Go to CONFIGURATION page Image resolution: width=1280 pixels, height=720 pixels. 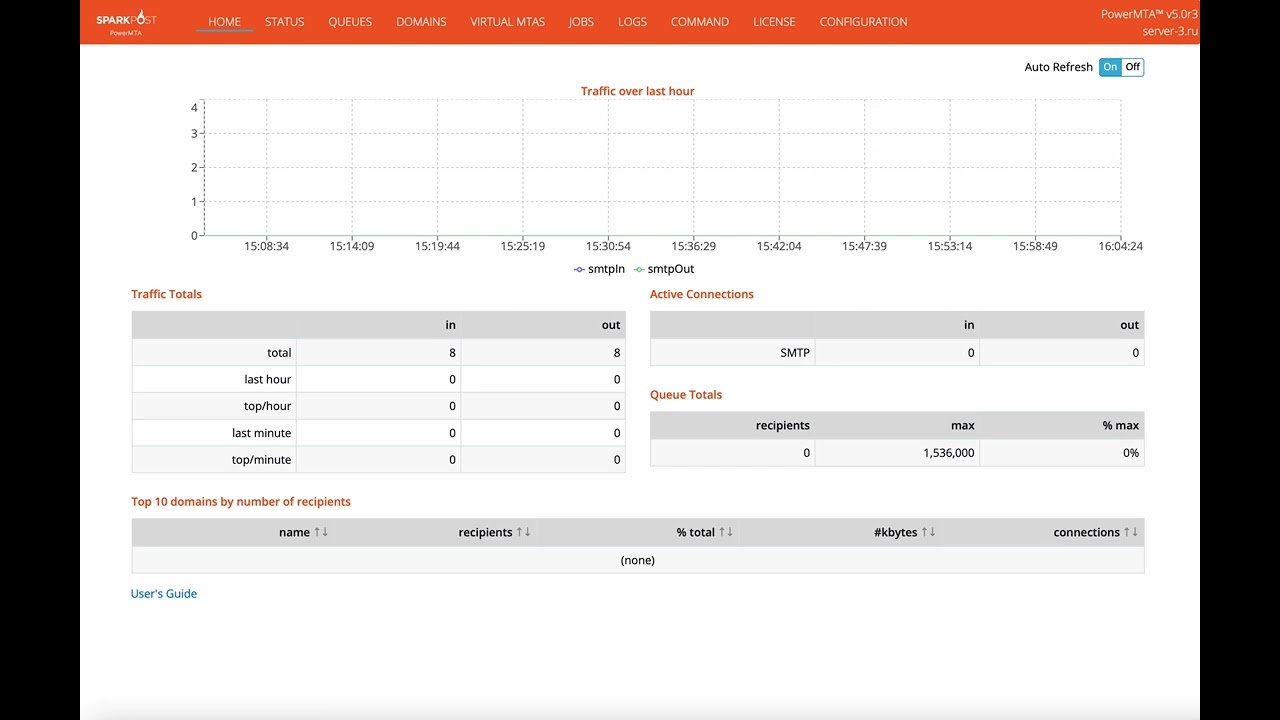click(863, 22)
